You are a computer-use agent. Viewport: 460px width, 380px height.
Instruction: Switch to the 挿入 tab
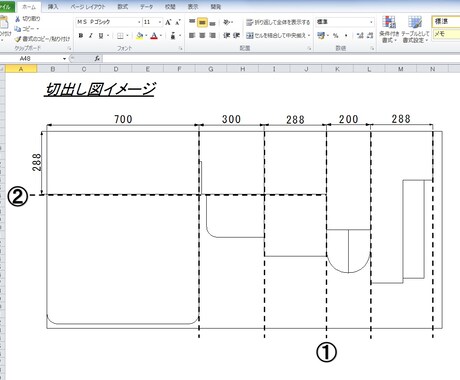[x=53, y=7]
